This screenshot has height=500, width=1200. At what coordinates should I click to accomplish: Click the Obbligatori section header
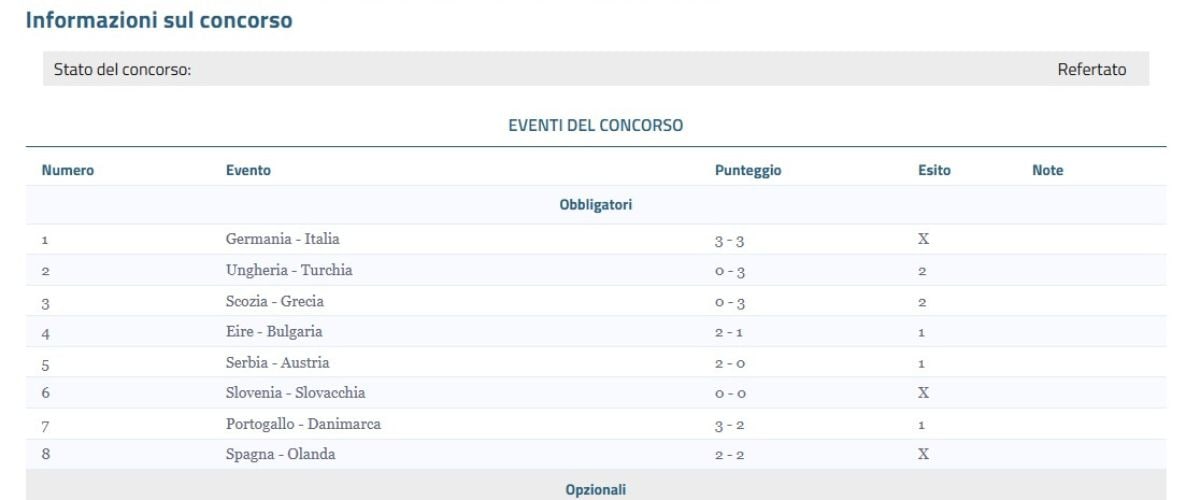(596, 205)
